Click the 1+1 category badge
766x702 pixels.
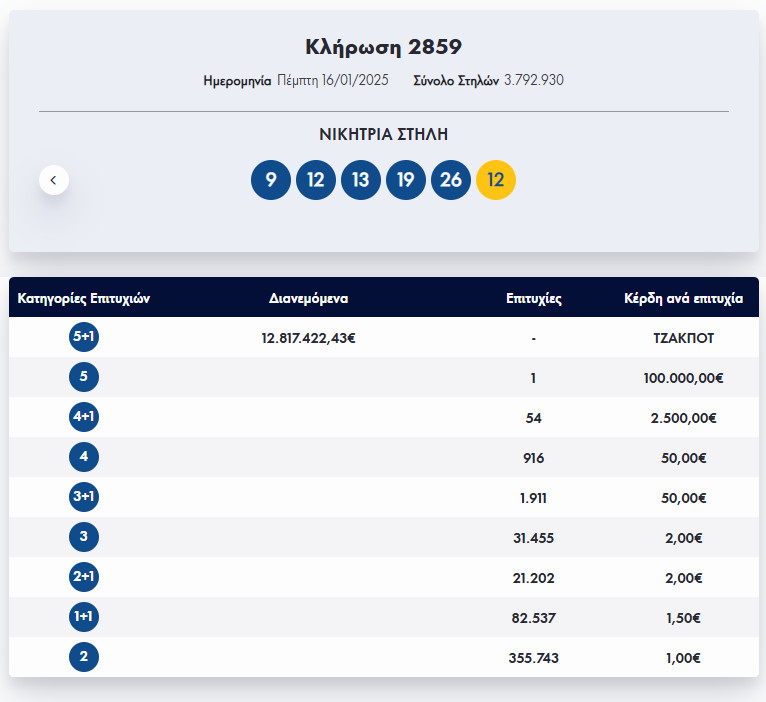tap(84, 617)
